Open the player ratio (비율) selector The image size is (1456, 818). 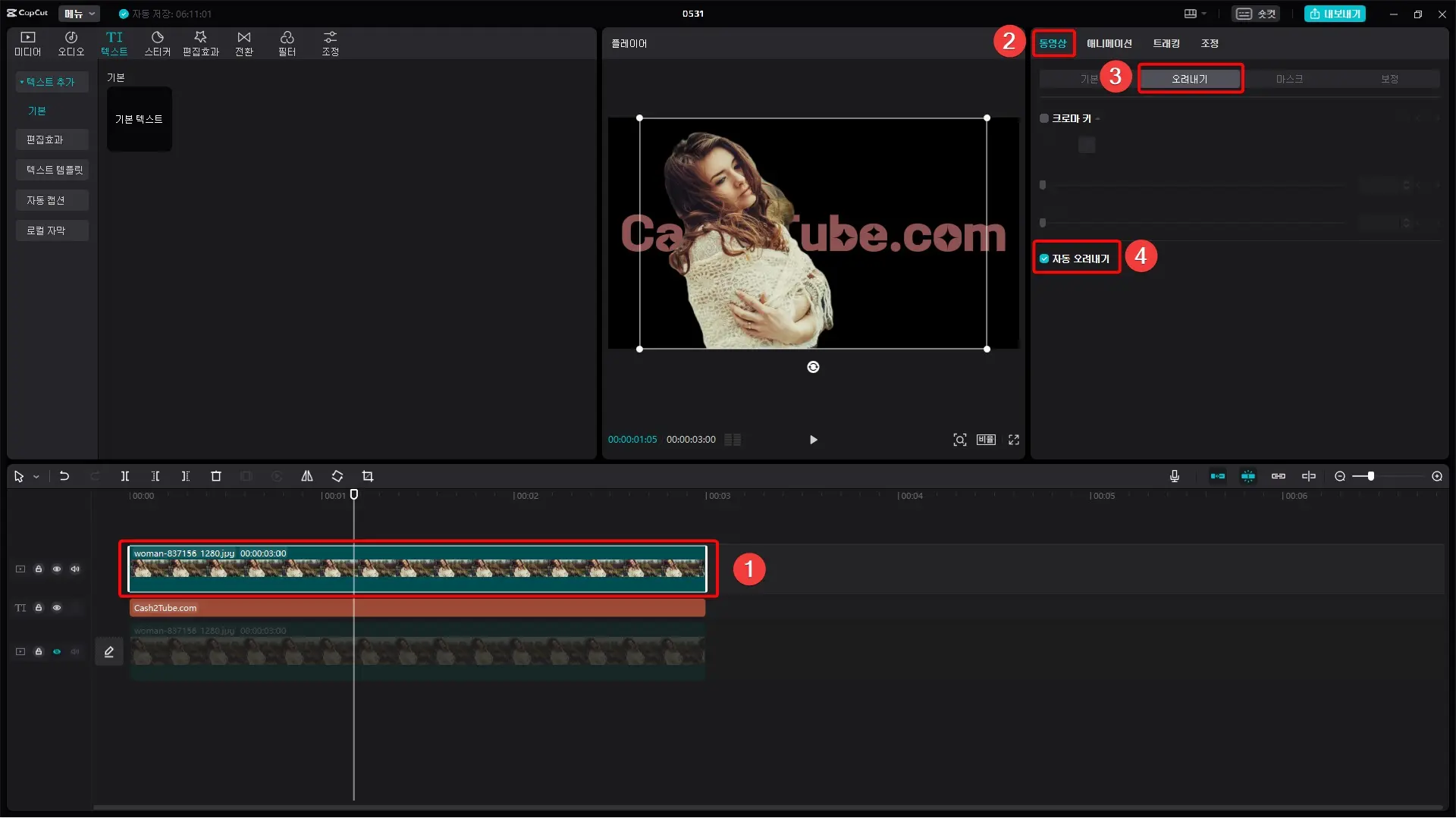point(986,440)
